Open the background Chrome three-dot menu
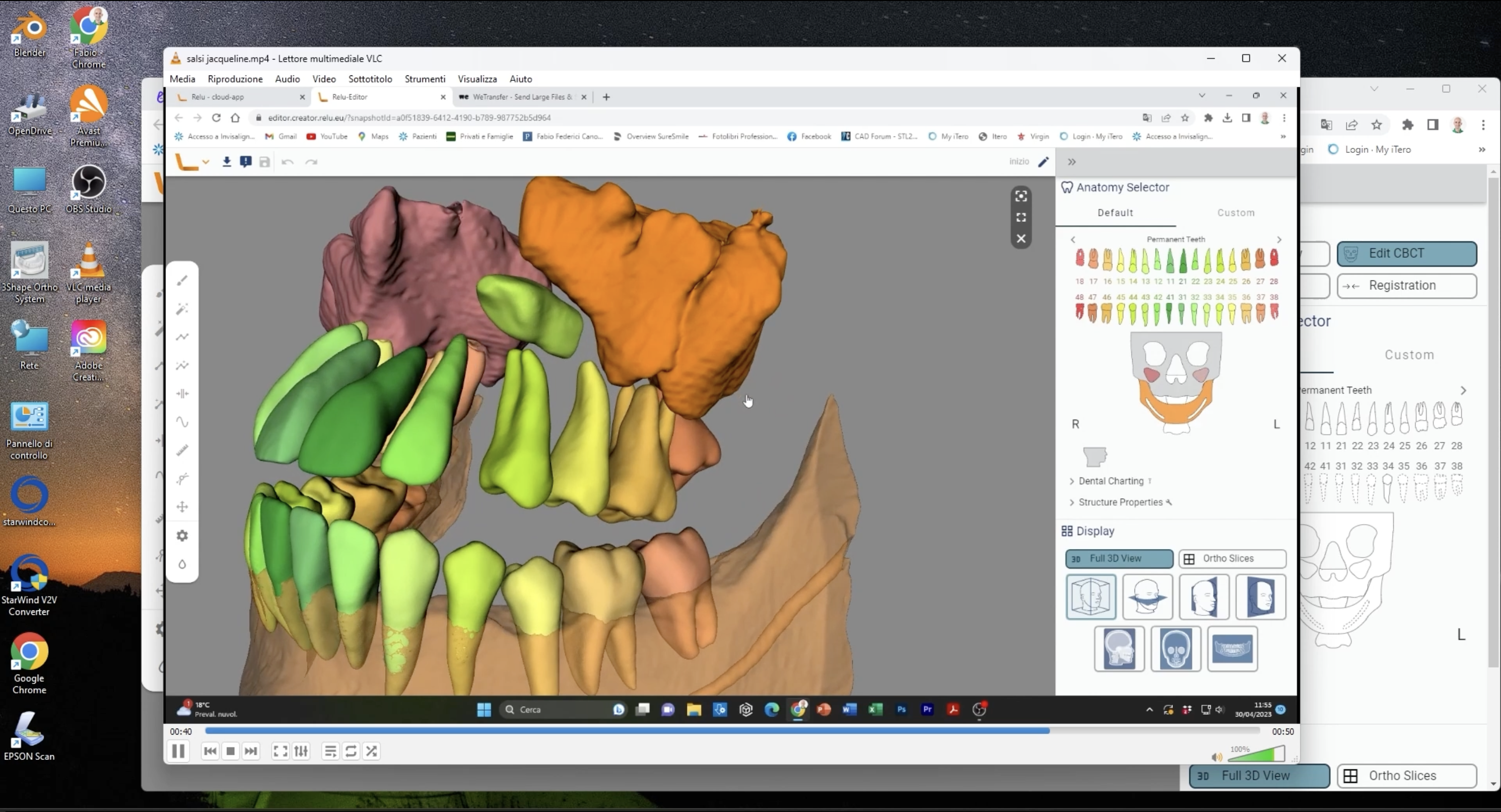The image size is (1501, 812). (1484, 125)
